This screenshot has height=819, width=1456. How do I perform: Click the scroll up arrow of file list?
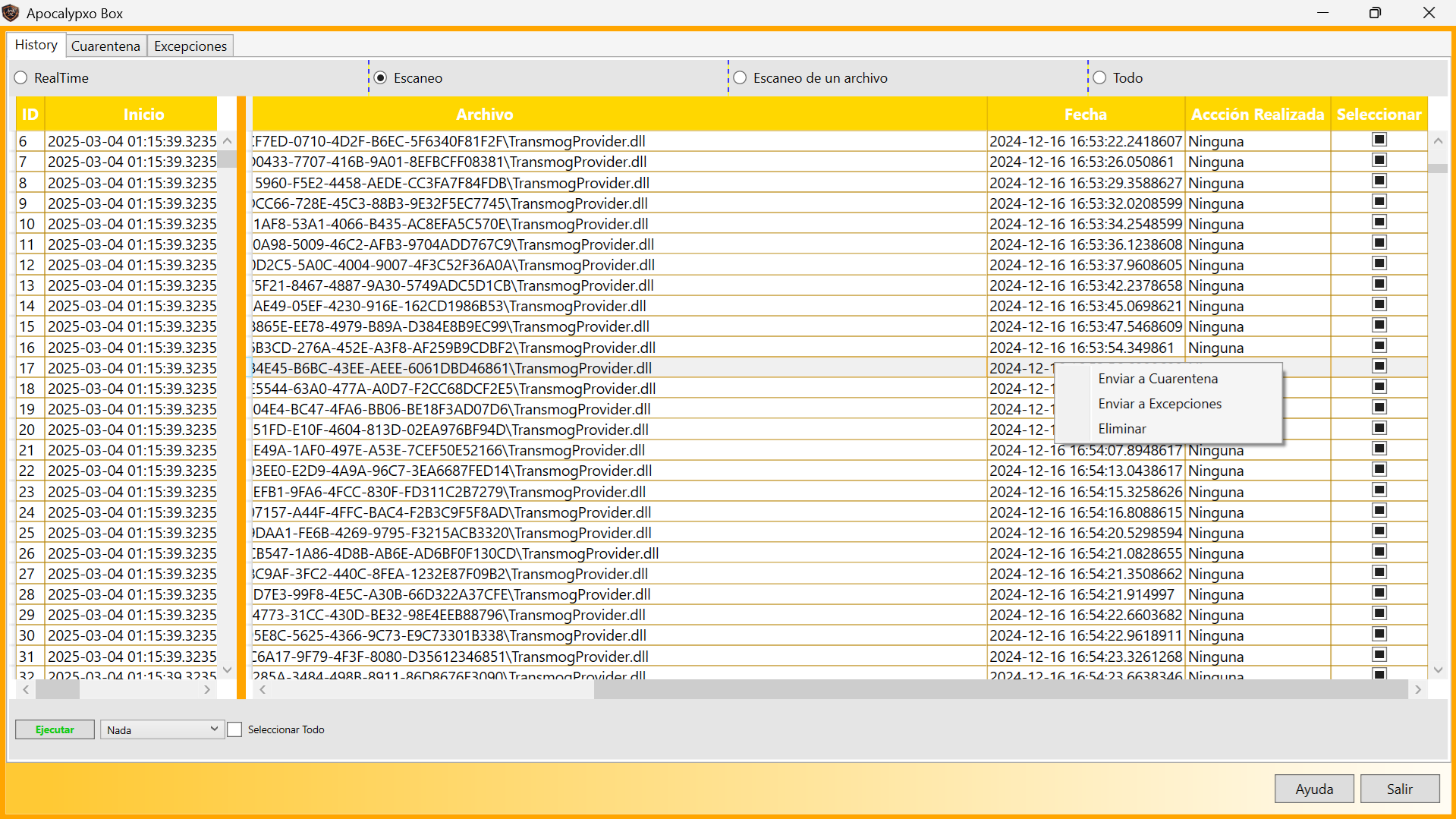coord(1438,141)
